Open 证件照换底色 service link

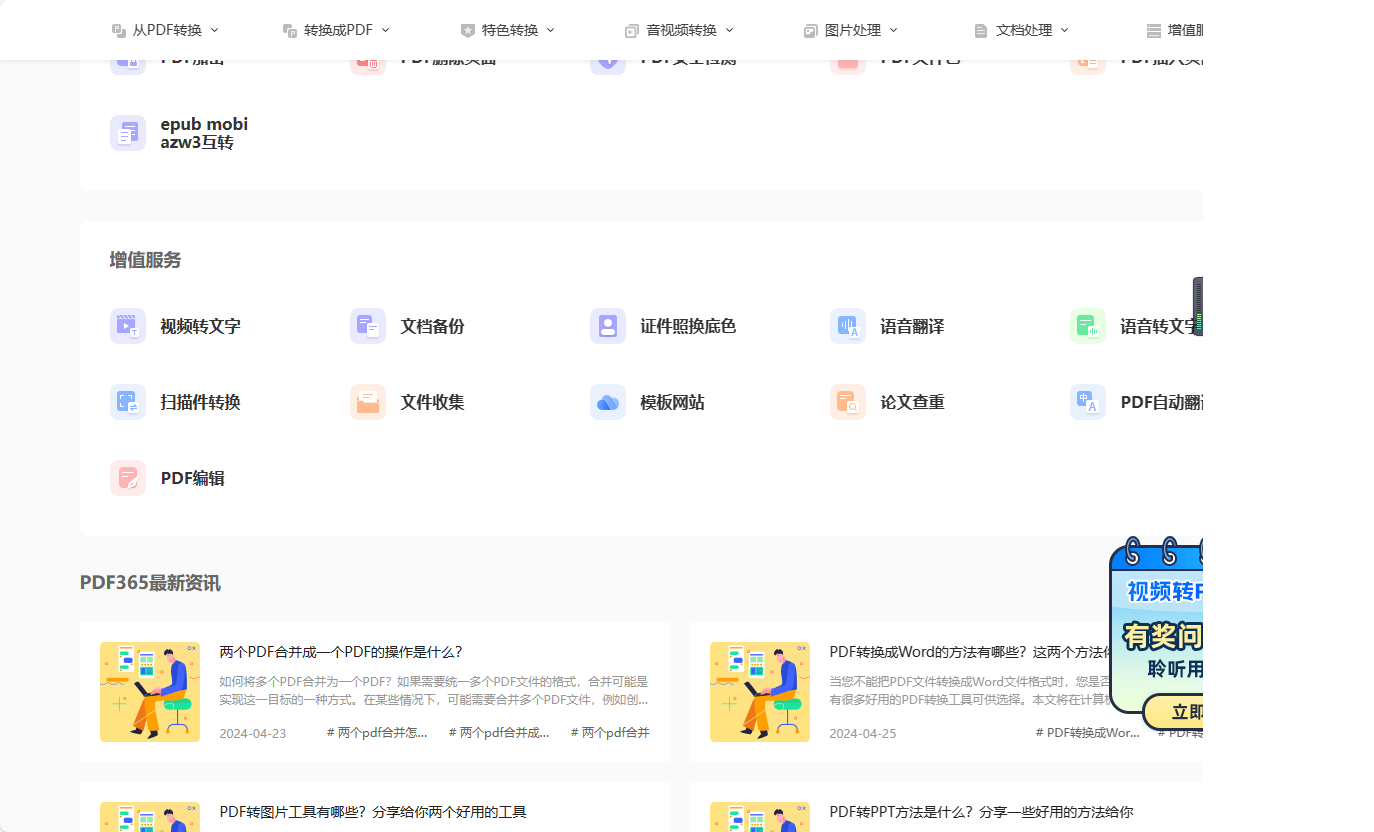688,326
